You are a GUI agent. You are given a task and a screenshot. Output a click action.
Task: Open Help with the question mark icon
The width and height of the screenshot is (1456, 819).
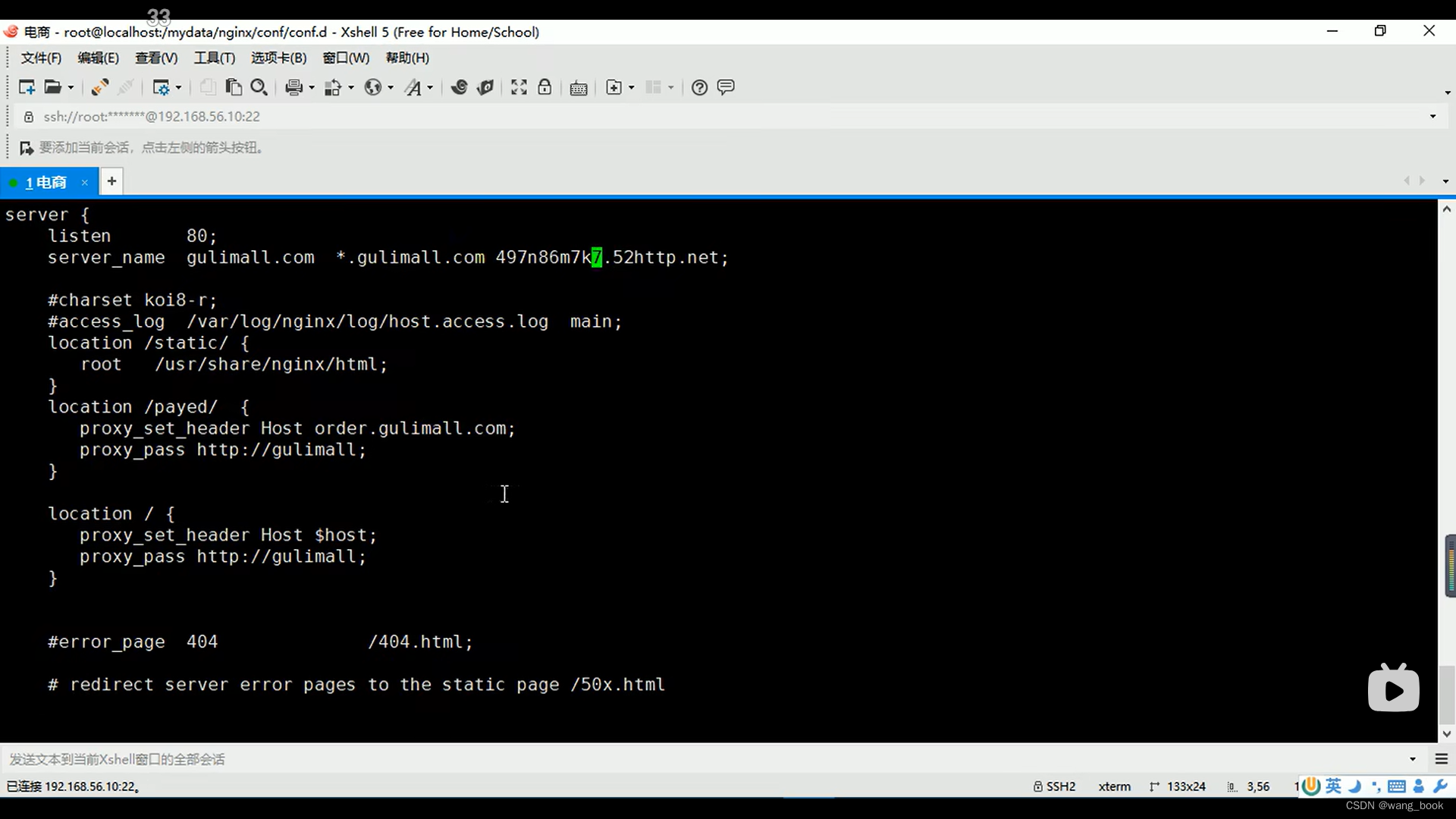click(700, 87)
